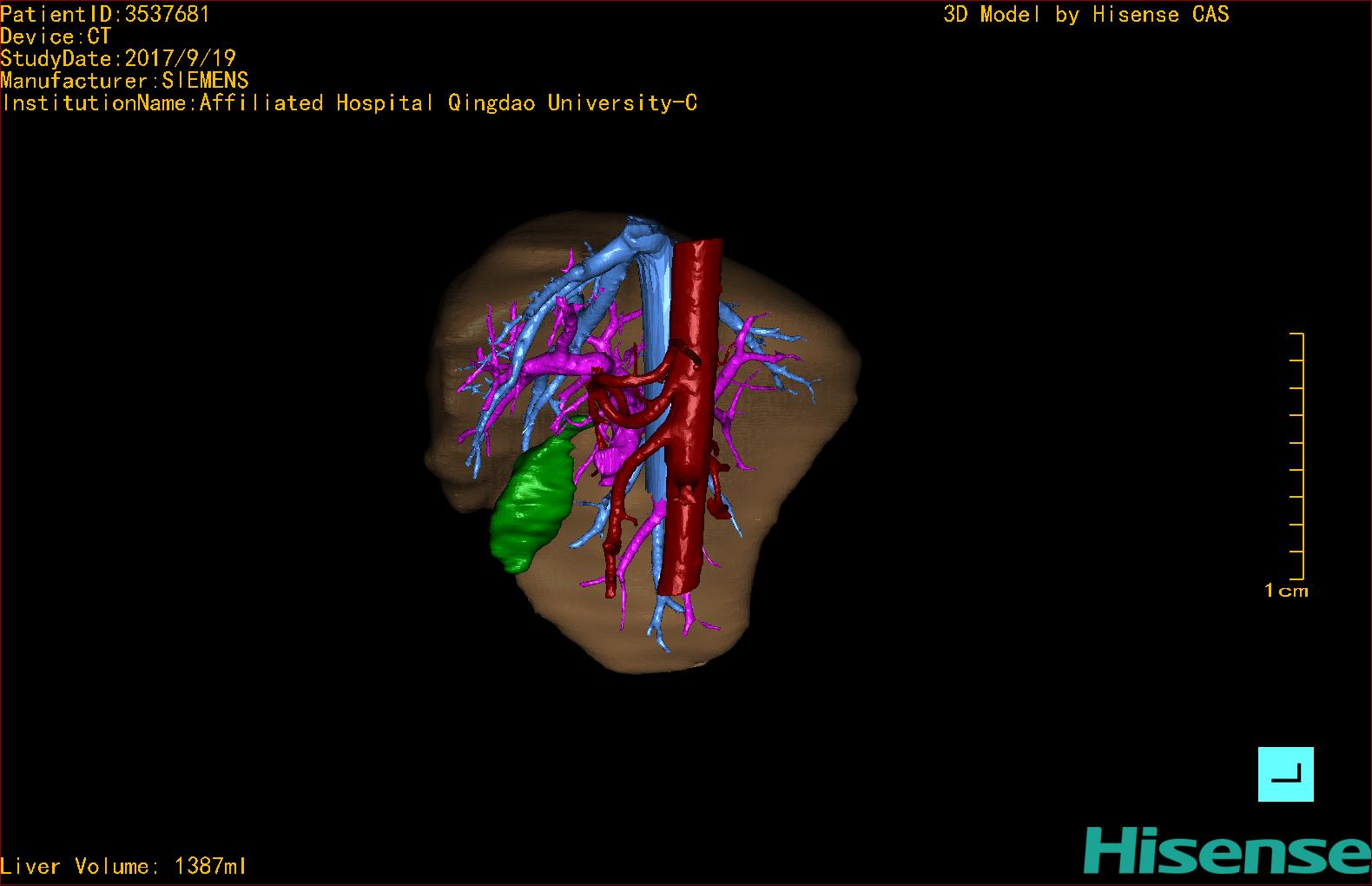The height and width of the screenshot is (886, 1372).
Task: Click the Manufacturer:SIEMENS text
Action: 124,81
